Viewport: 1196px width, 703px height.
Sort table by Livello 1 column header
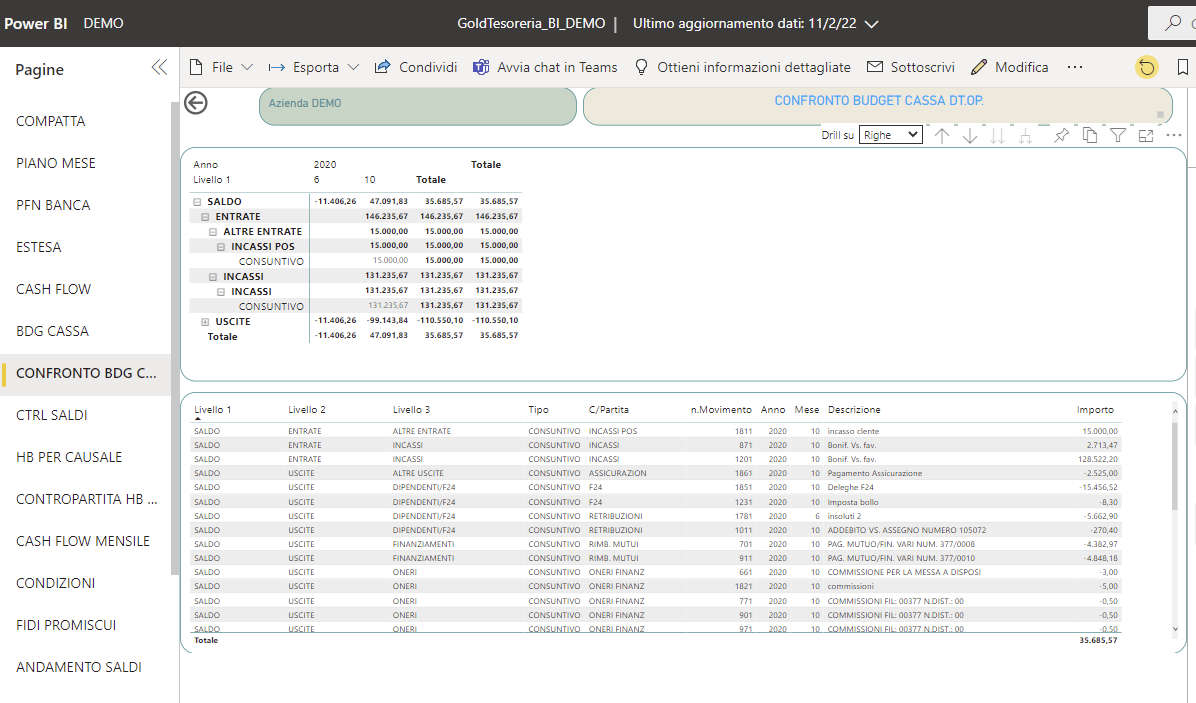212,410
